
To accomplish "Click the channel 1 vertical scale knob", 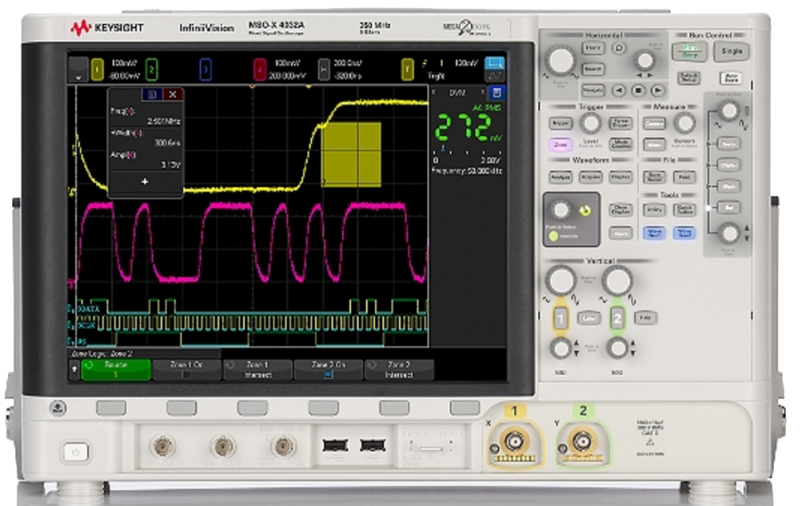I will (x=561, y=281).
